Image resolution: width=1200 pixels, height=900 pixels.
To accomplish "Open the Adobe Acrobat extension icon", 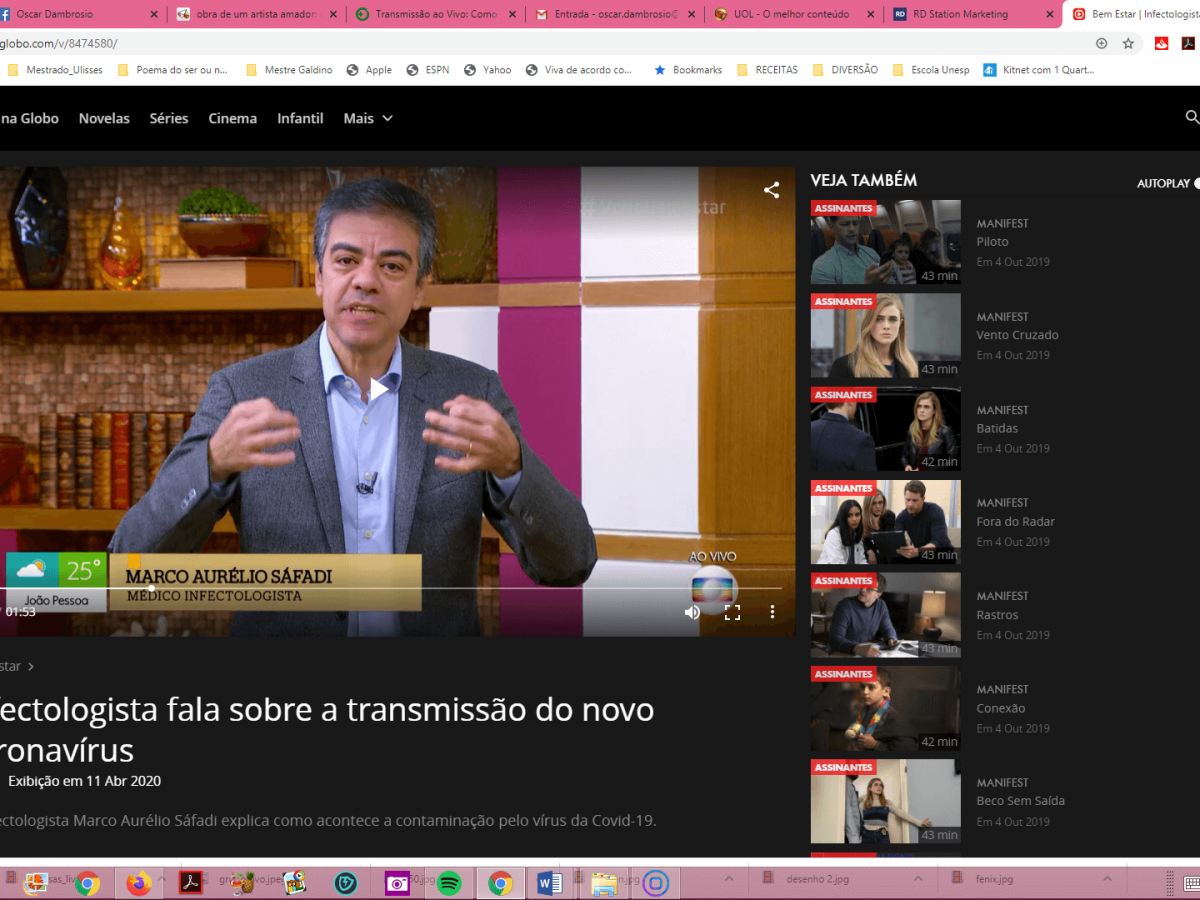I will pos(1189,43).
